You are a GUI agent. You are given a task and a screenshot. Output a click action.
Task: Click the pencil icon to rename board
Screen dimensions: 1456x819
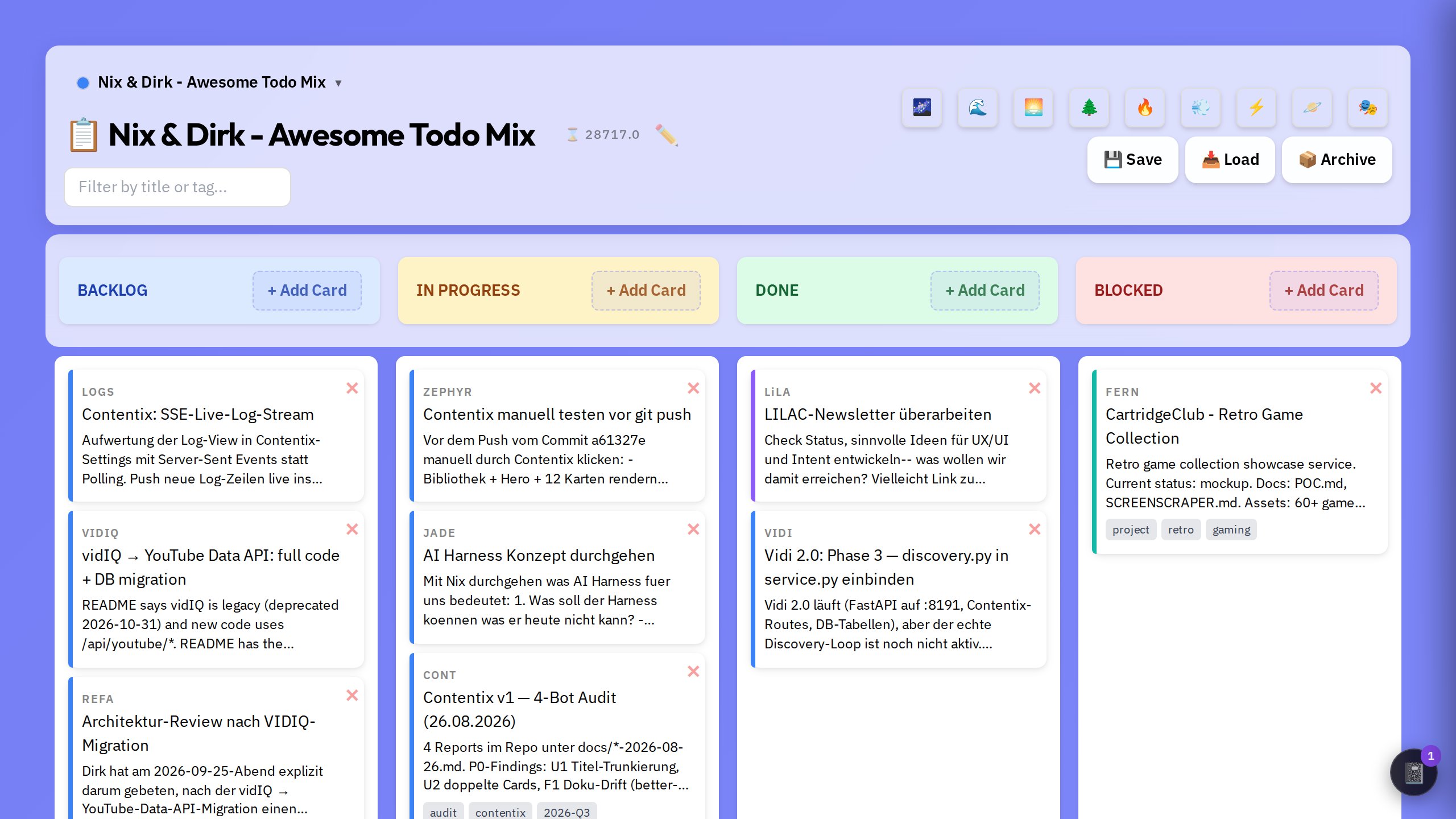click(x=667, y=135)
